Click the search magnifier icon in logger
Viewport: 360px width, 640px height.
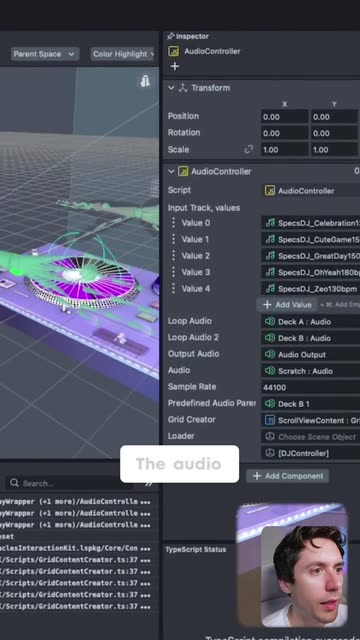(x=14, y=483)
